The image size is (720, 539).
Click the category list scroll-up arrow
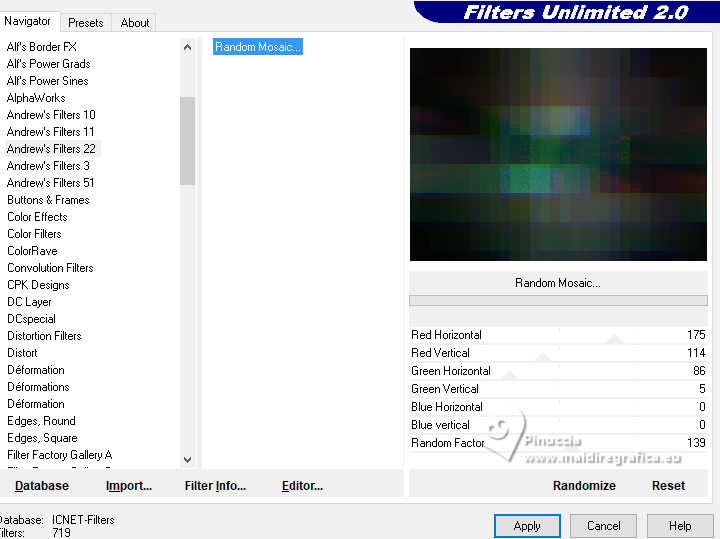pos(187,47)
